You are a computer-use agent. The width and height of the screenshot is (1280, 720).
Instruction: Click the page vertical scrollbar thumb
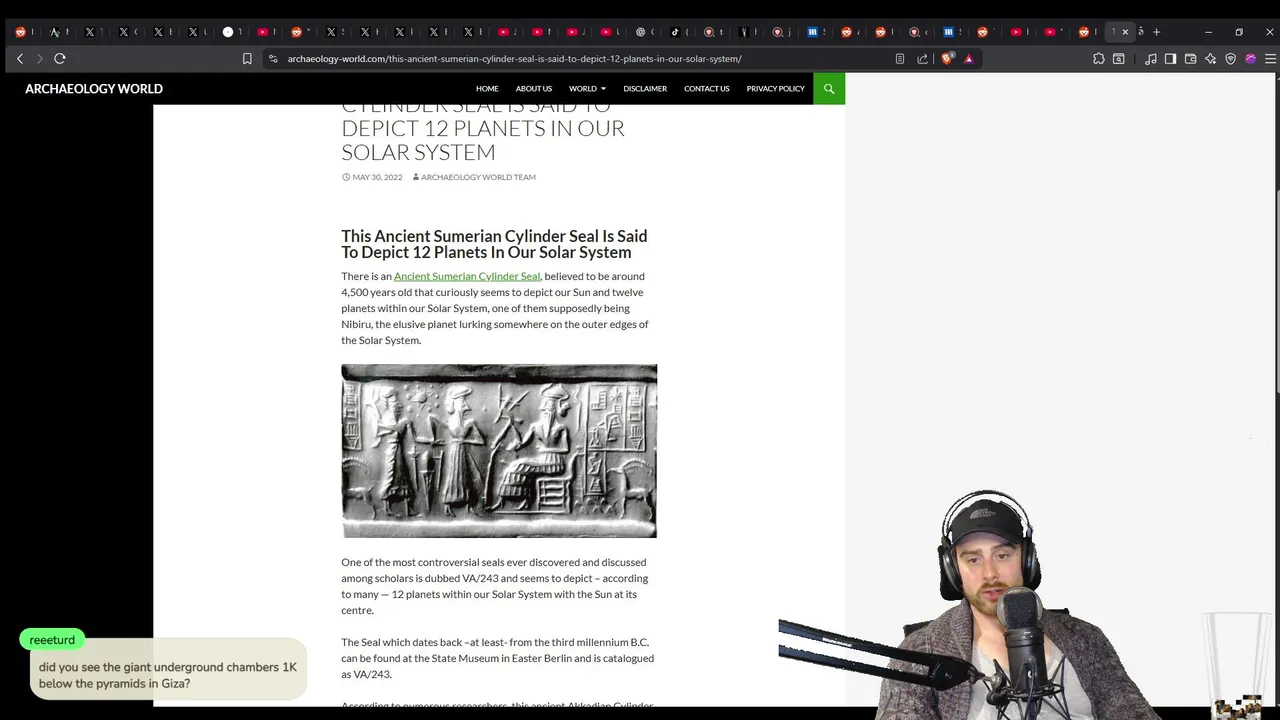point(1277,290)
